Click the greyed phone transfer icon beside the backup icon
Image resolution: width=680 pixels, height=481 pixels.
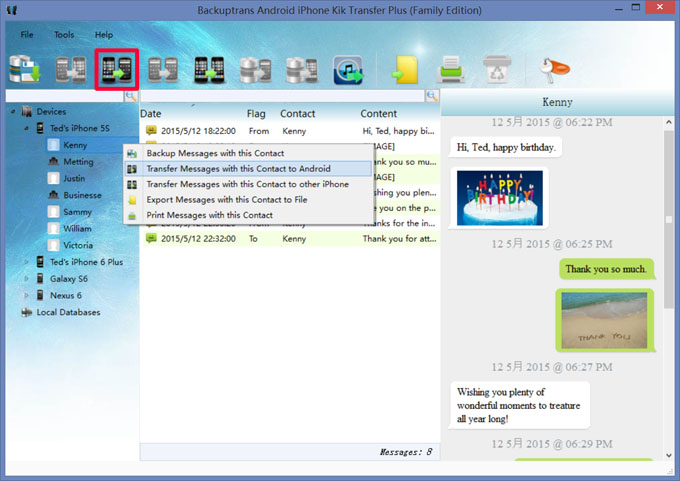pos(71,69)
